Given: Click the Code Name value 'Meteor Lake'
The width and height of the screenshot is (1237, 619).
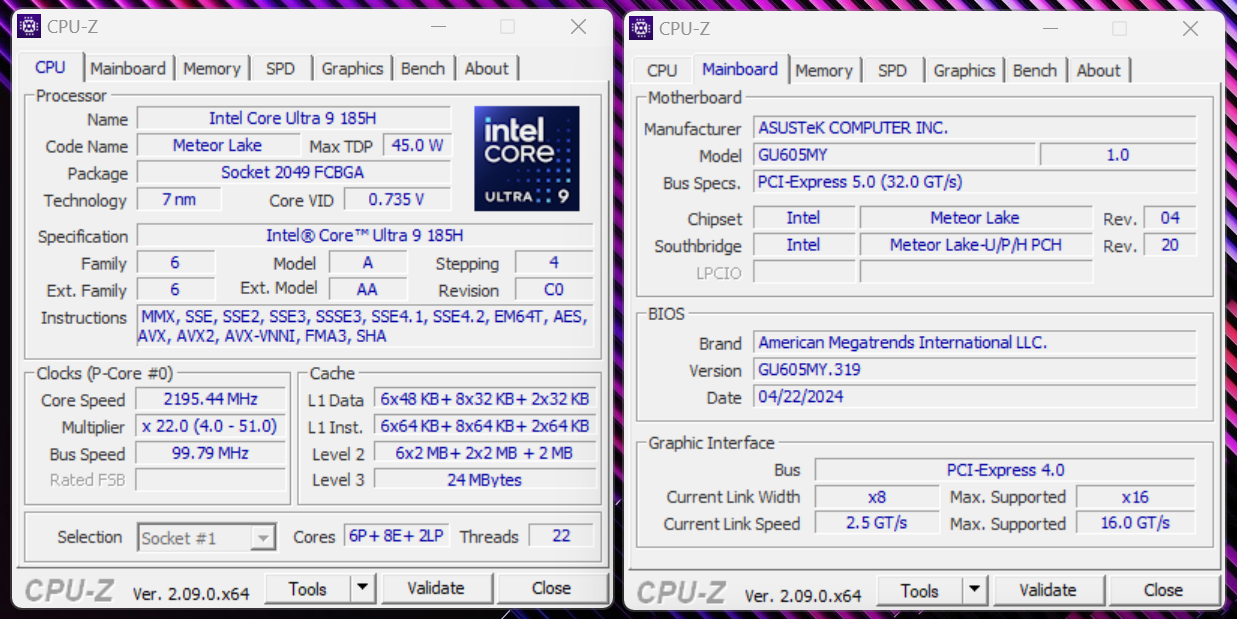Looking at the screenshot, I should [217, 146].
